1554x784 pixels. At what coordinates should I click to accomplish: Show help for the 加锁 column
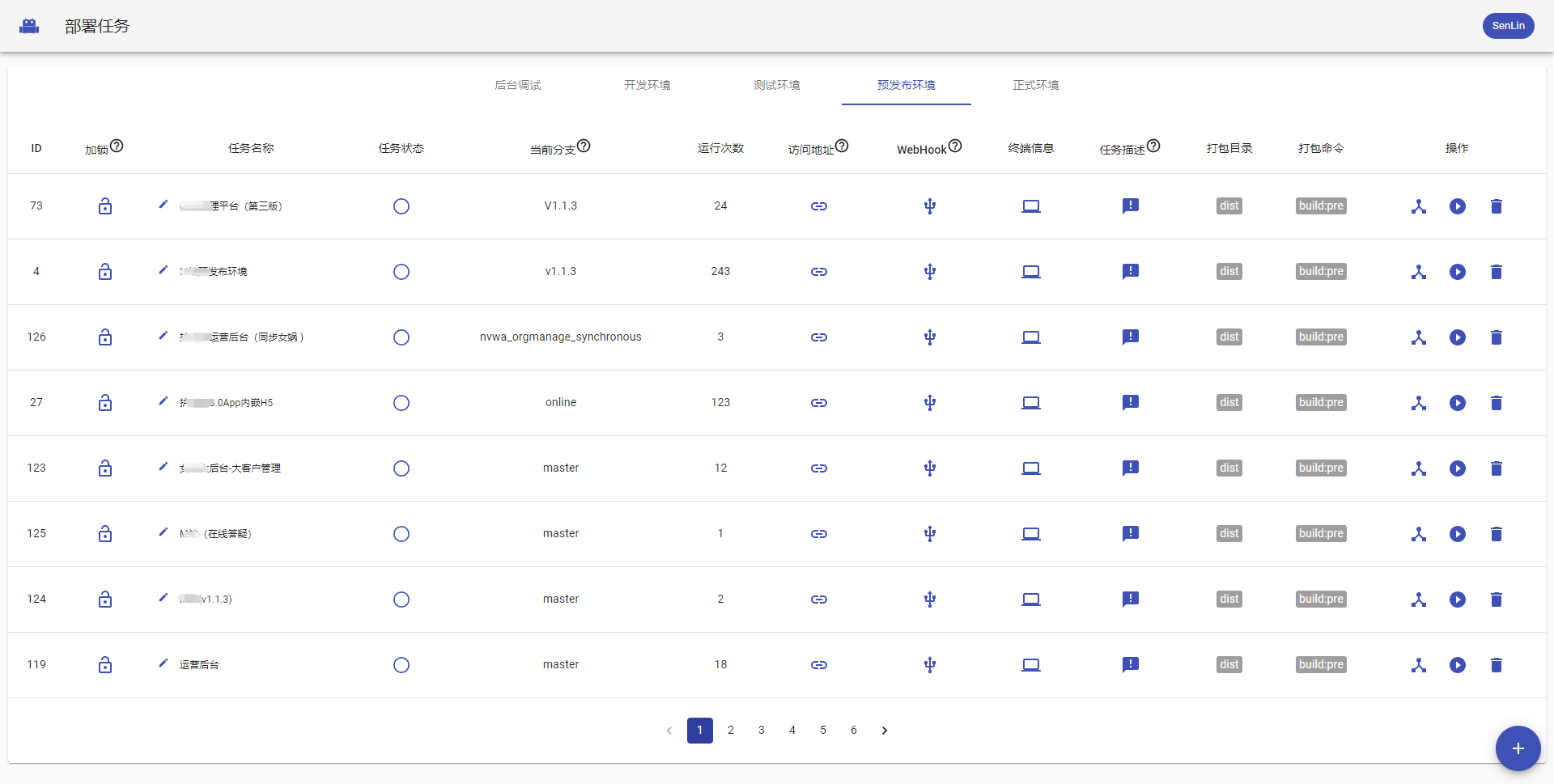tap(117, 146)
